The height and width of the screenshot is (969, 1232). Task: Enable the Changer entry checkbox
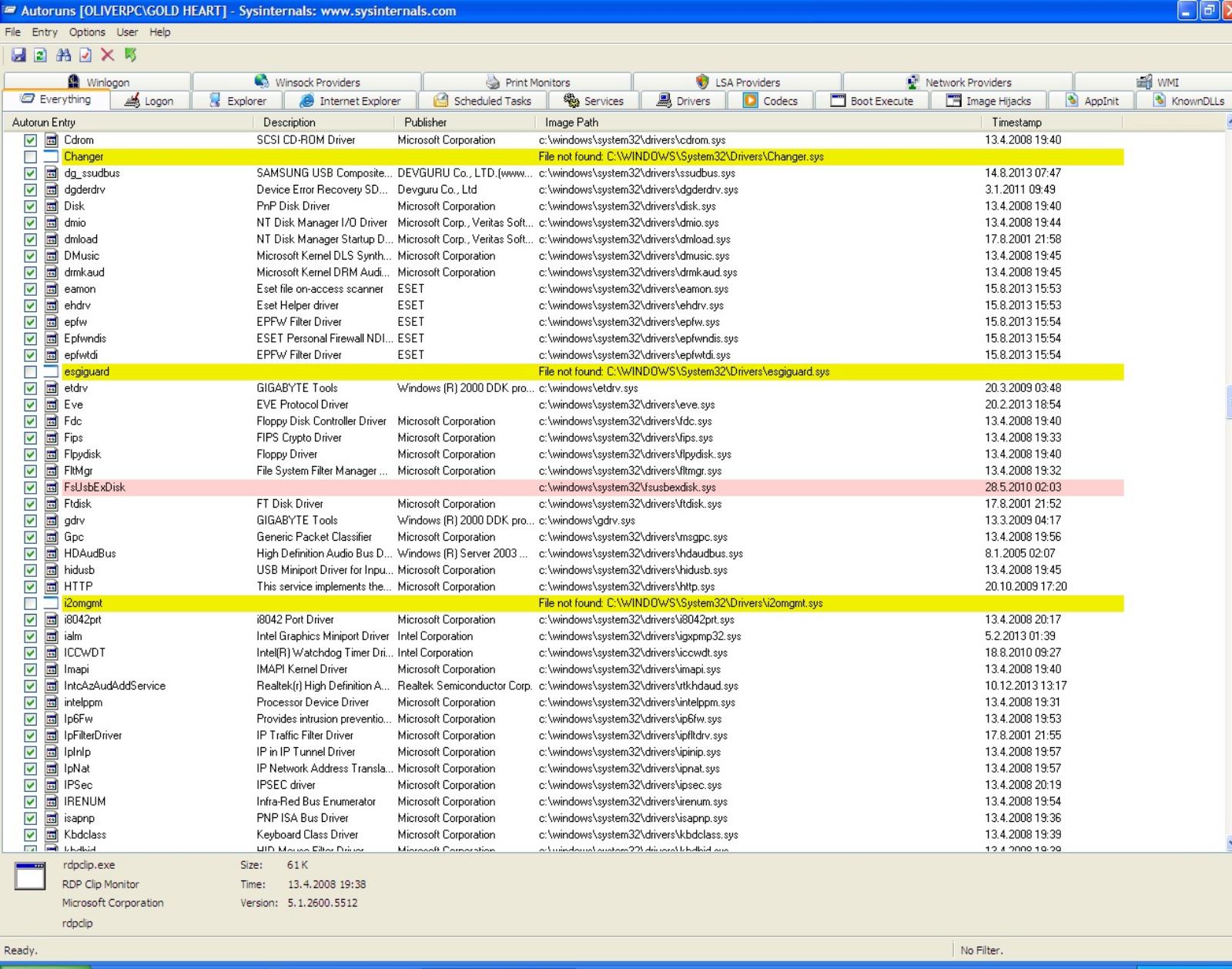click(30, 157)
